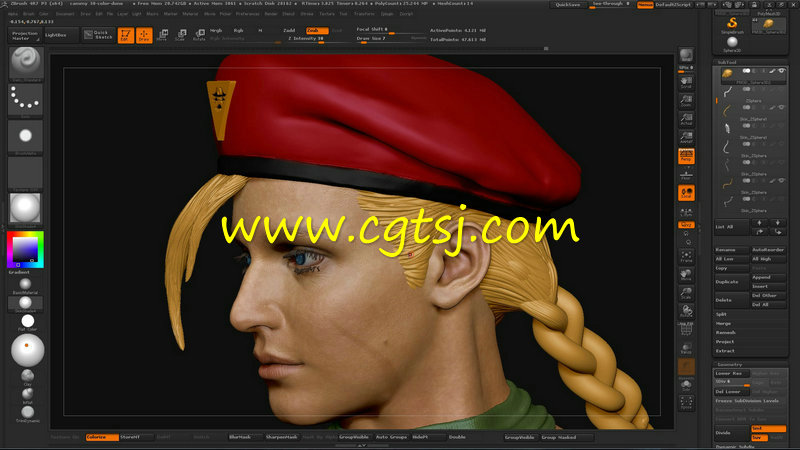Select the Sphere3D tool icon
Screen dimensions: 800x450
(732, 44)
